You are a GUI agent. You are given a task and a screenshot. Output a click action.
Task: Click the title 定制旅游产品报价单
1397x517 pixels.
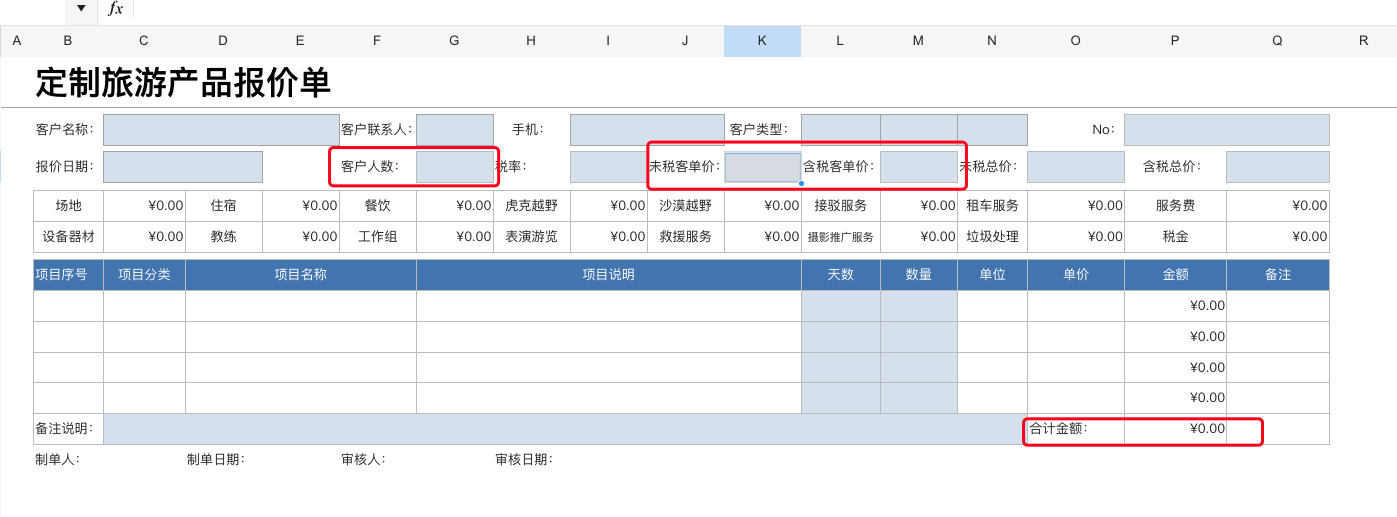(x=183, y=83)
